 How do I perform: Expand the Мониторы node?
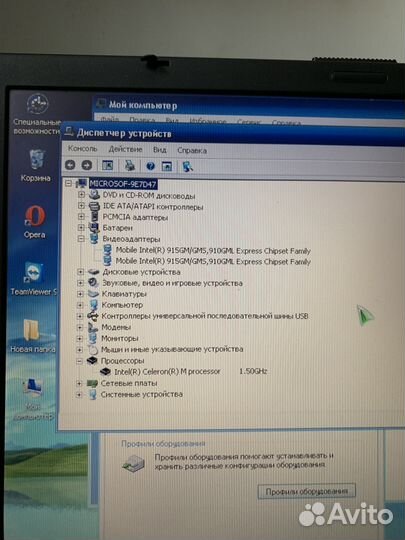click(80, 338)
